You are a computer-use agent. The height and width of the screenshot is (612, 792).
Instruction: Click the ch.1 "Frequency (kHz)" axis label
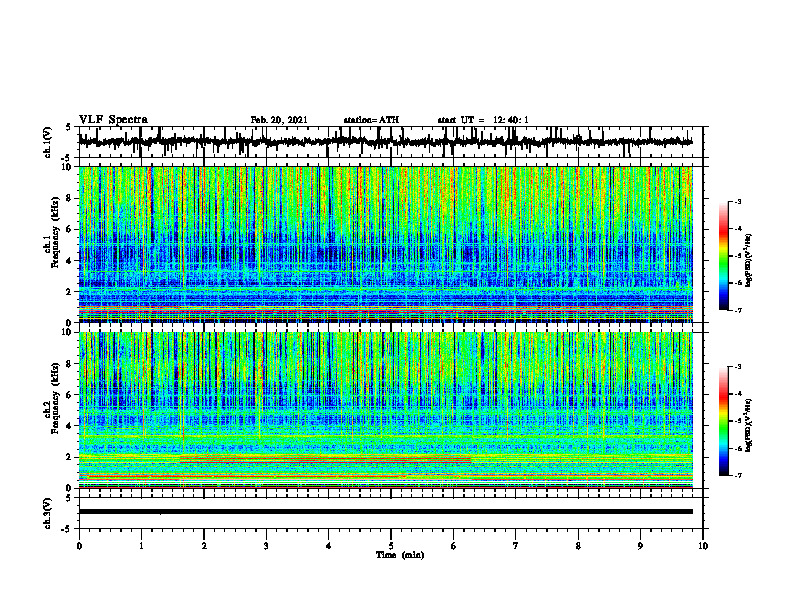coord(55,233)
